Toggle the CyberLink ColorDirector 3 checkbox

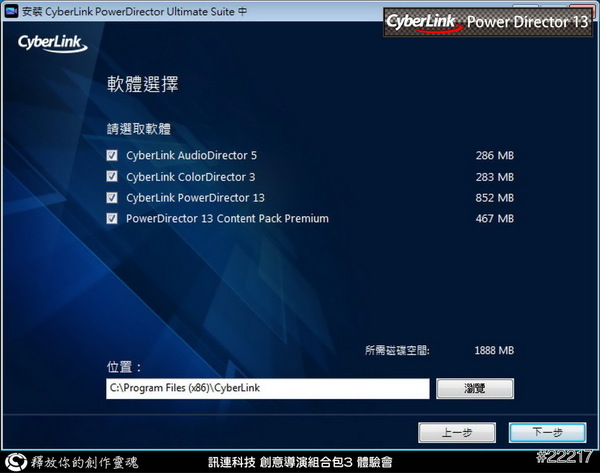(112, 176)
